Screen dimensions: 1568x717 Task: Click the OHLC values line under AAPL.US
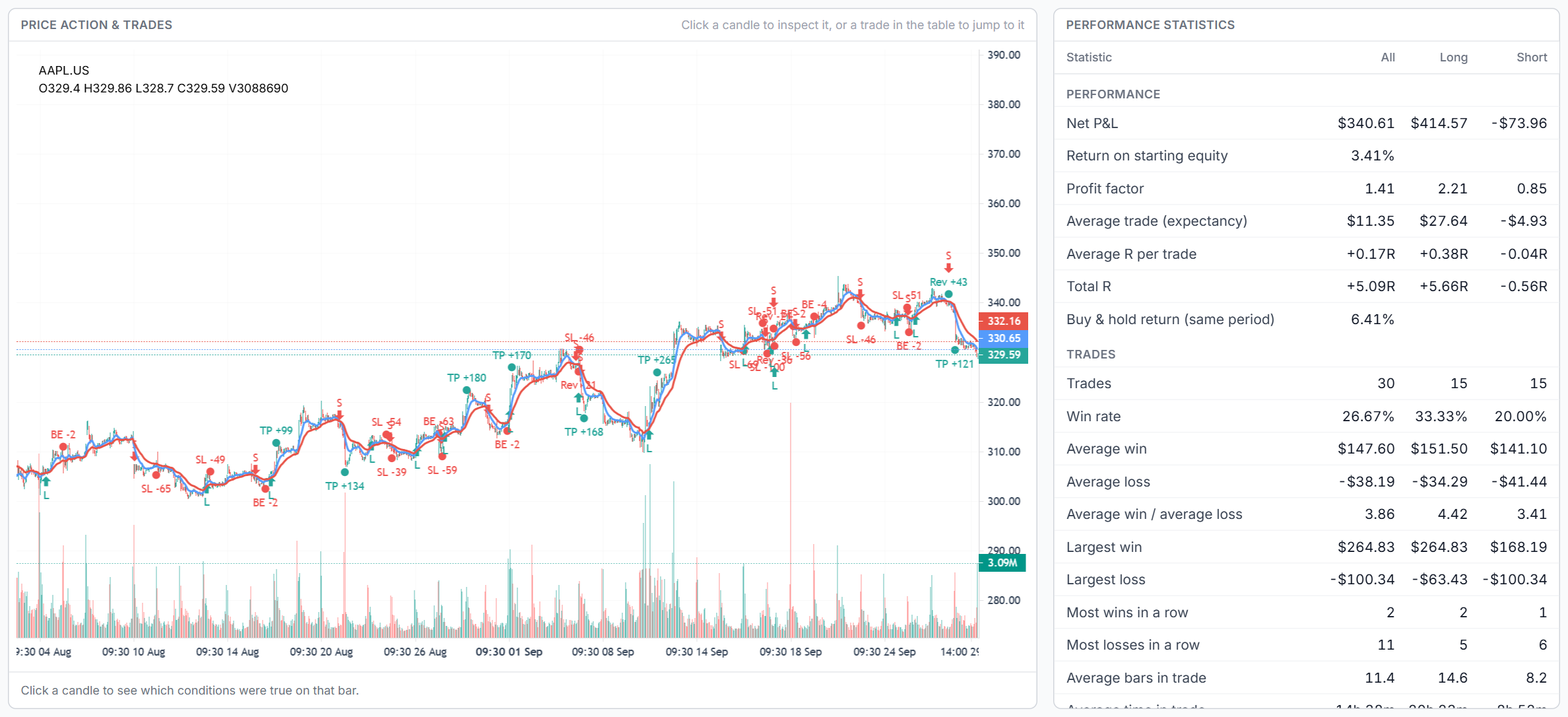click(x=163, y=88)
